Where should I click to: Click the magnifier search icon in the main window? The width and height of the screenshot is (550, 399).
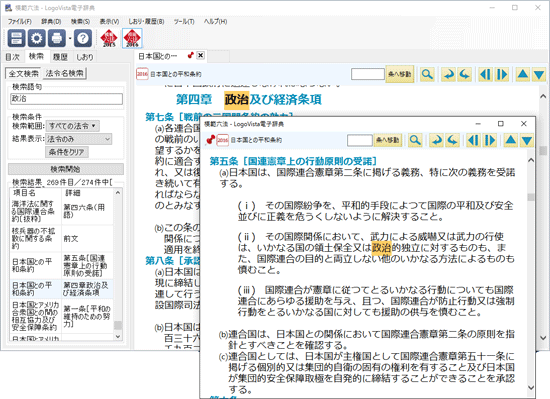[x=427, y=74]
